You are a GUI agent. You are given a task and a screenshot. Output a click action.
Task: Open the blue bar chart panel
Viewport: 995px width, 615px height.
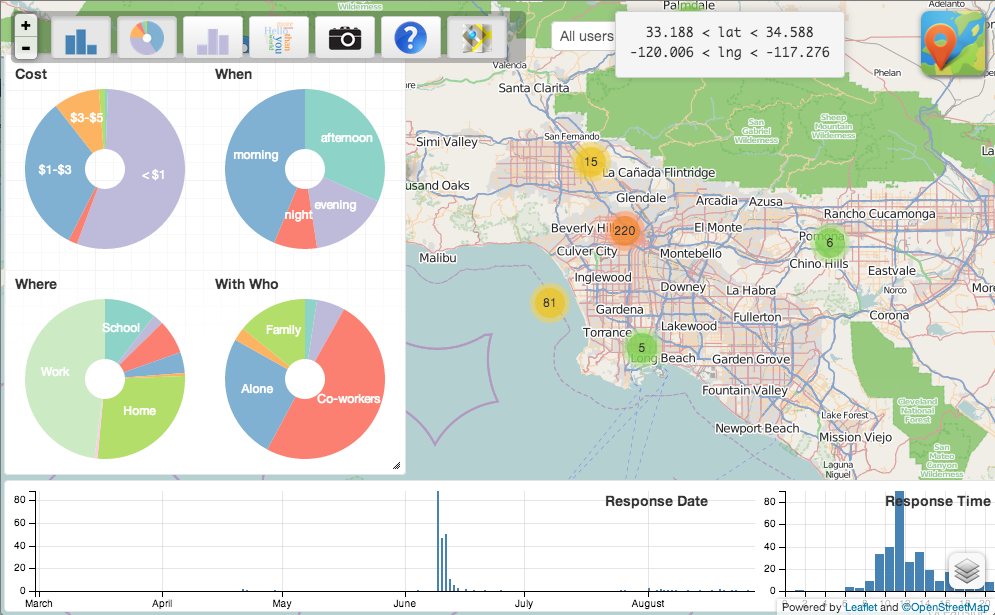[x=81, y=38]
